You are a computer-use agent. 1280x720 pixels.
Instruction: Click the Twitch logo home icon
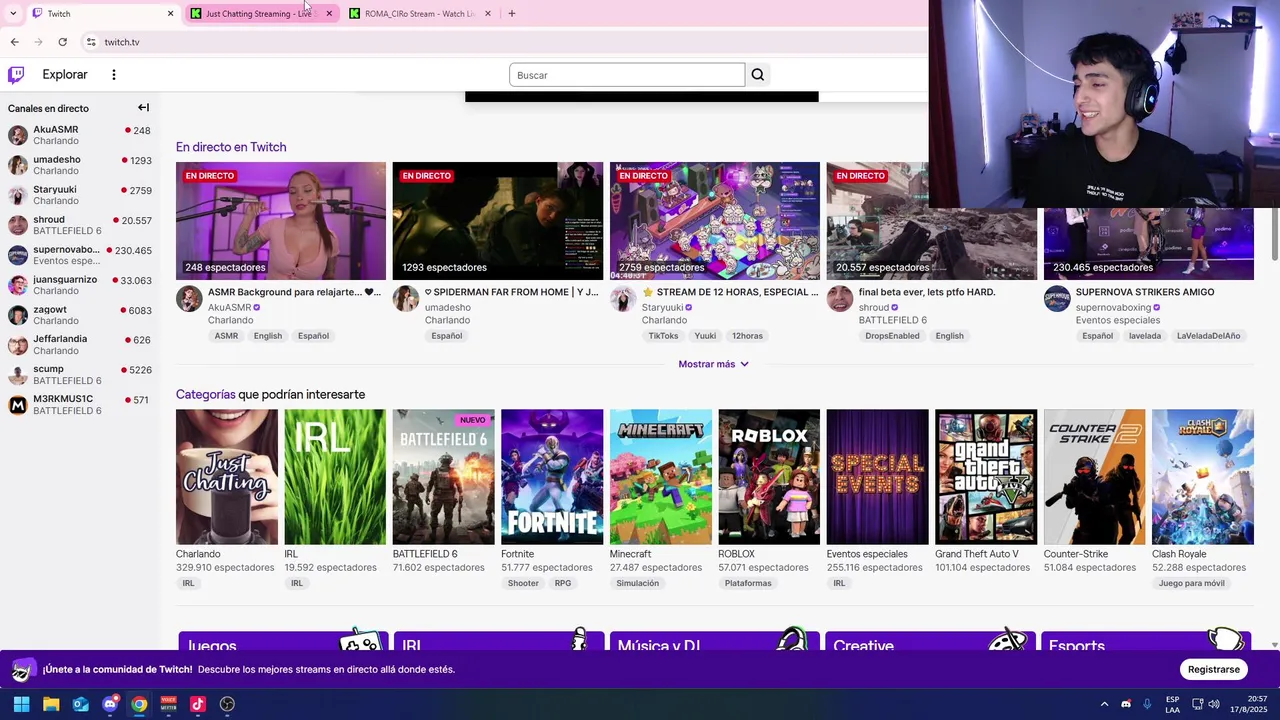click(16, 75)
